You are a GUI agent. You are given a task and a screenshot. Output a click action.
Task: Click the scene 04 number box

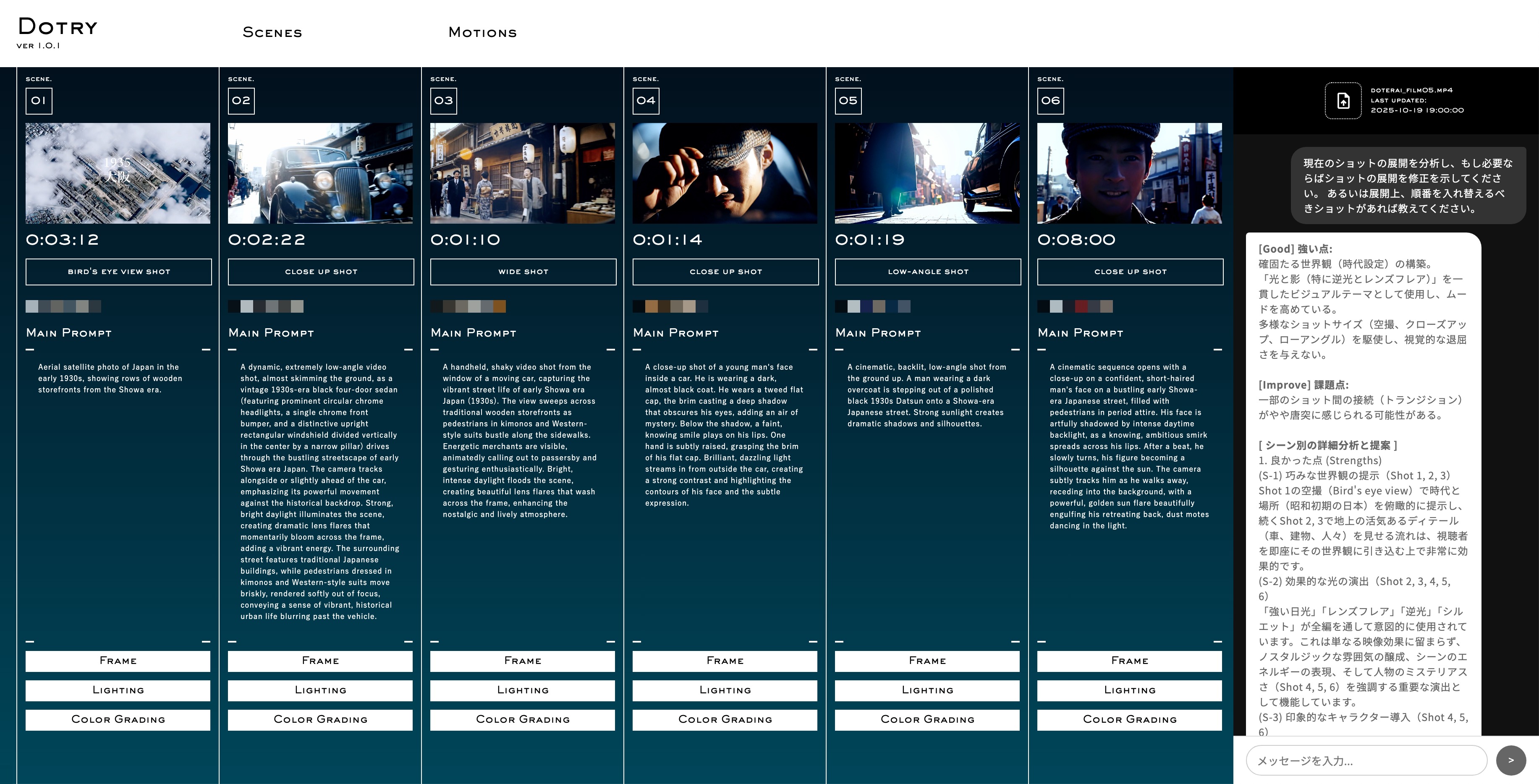click(x=646, y=100)
